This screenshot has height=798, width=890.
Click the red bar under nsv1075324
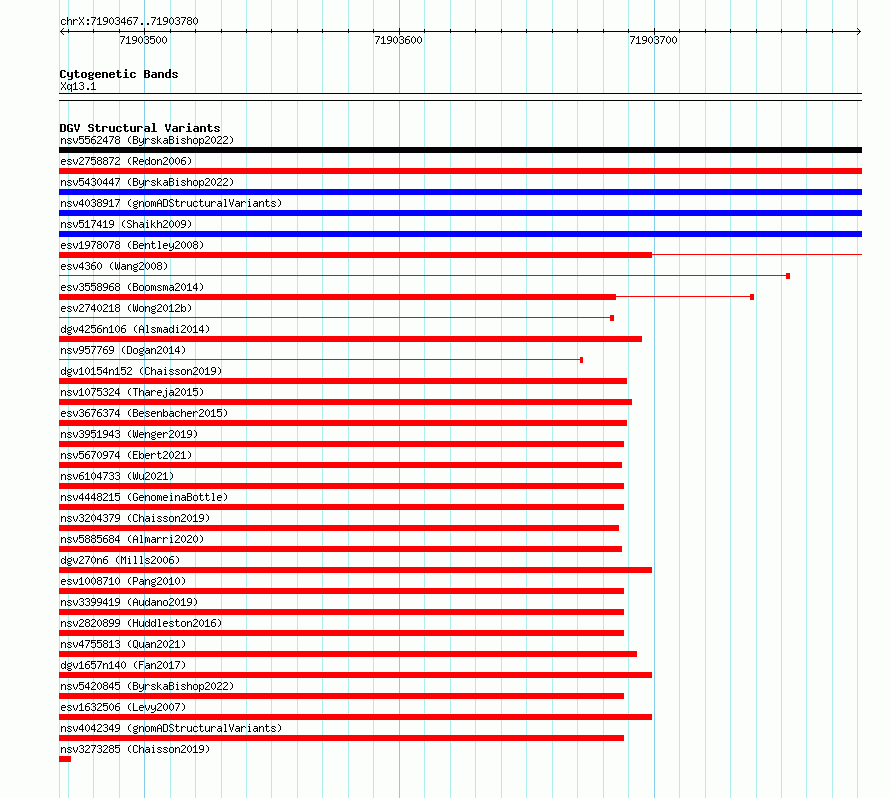pyautogui.click(x=345, y=402)
